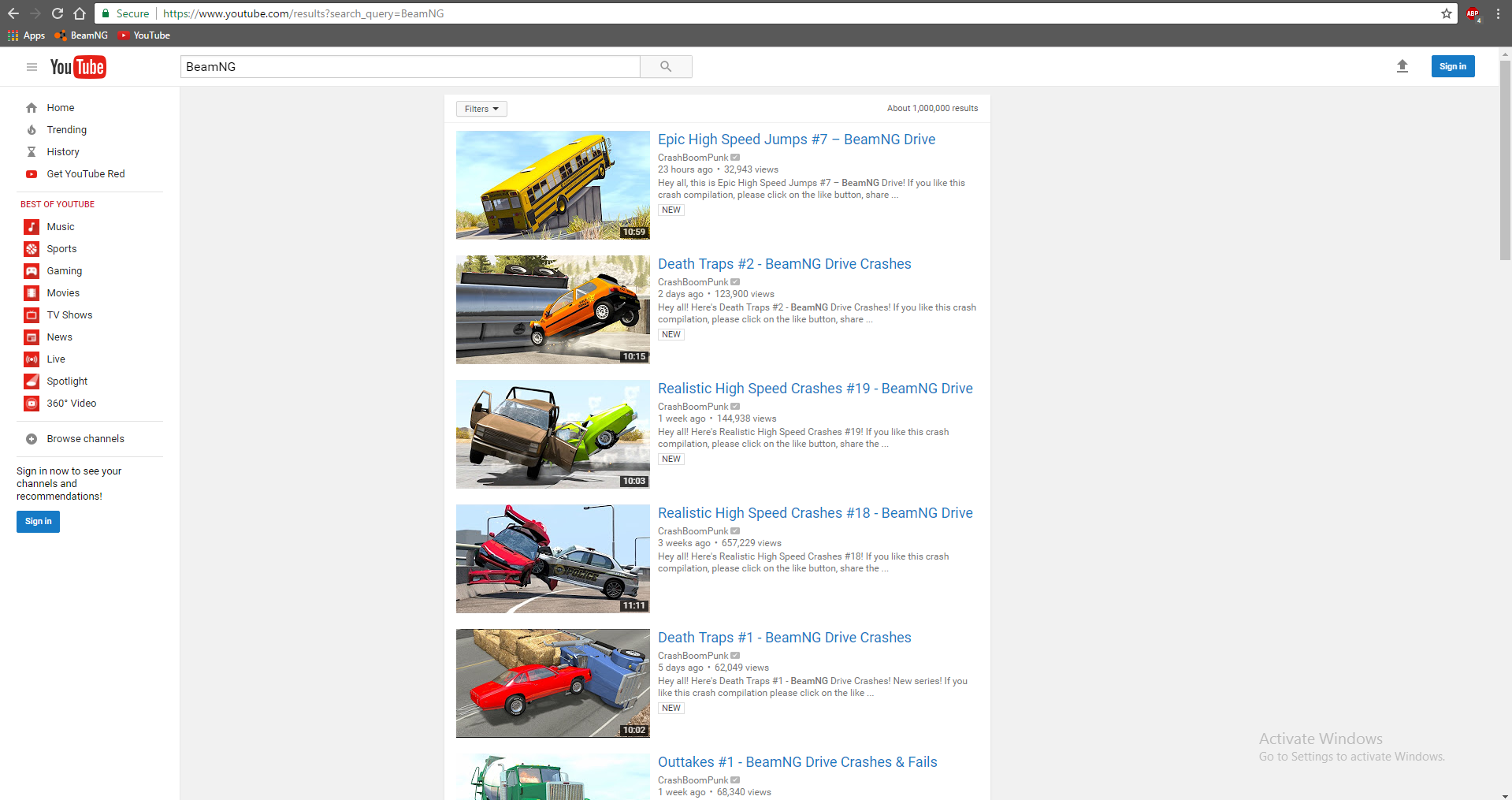Open Outtakes #1 - BeamNG Drive Crashes & Fails
The width and height of the screenshot is (1512, 800).
coord(797,762)
